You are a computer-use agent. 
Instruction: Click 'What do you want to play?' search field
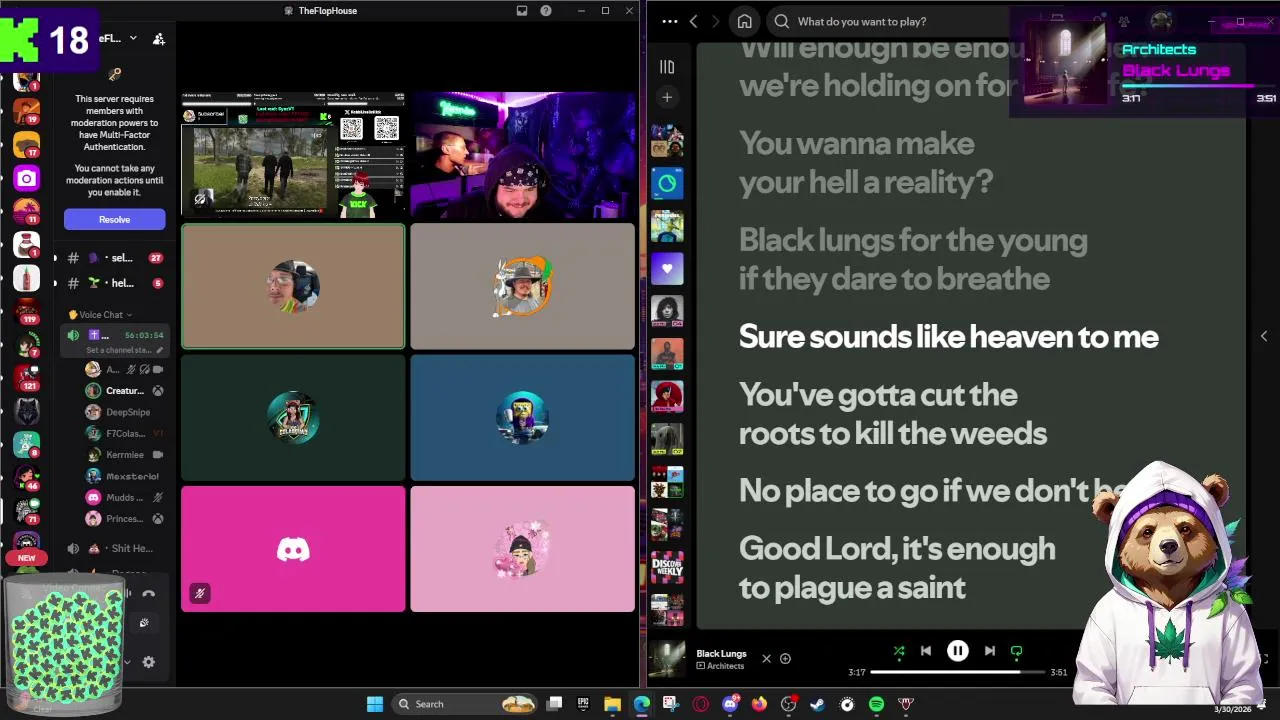click(x=890, y=21)
